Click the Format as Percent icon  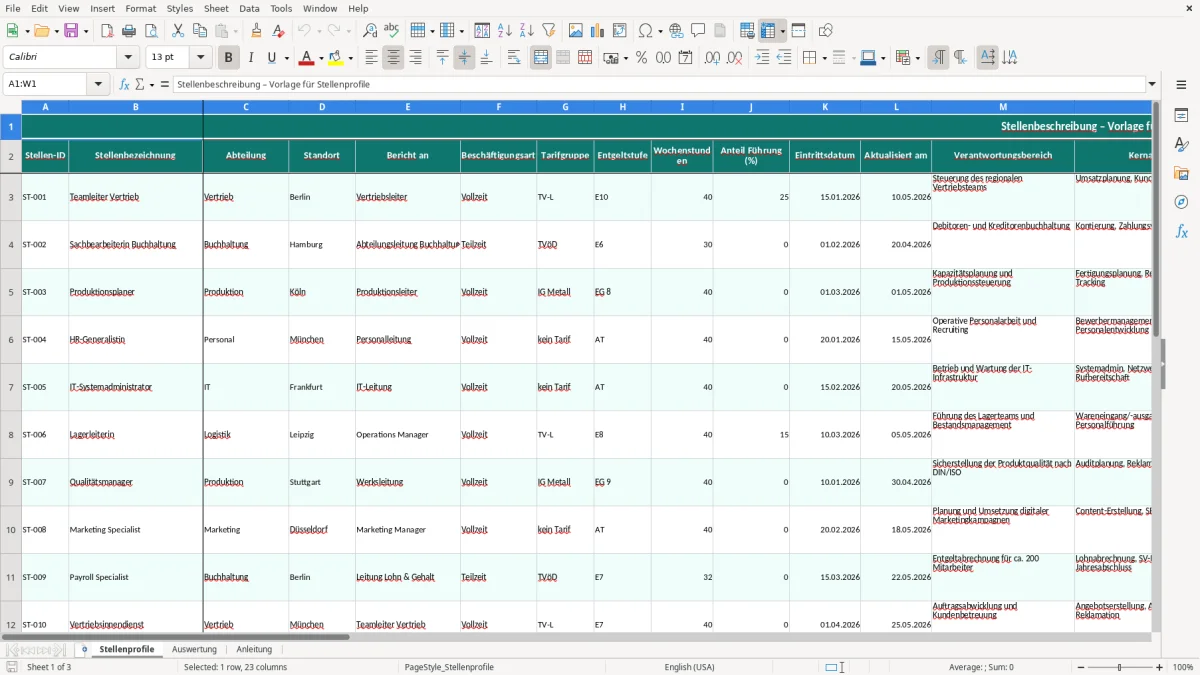pos(641,58)
